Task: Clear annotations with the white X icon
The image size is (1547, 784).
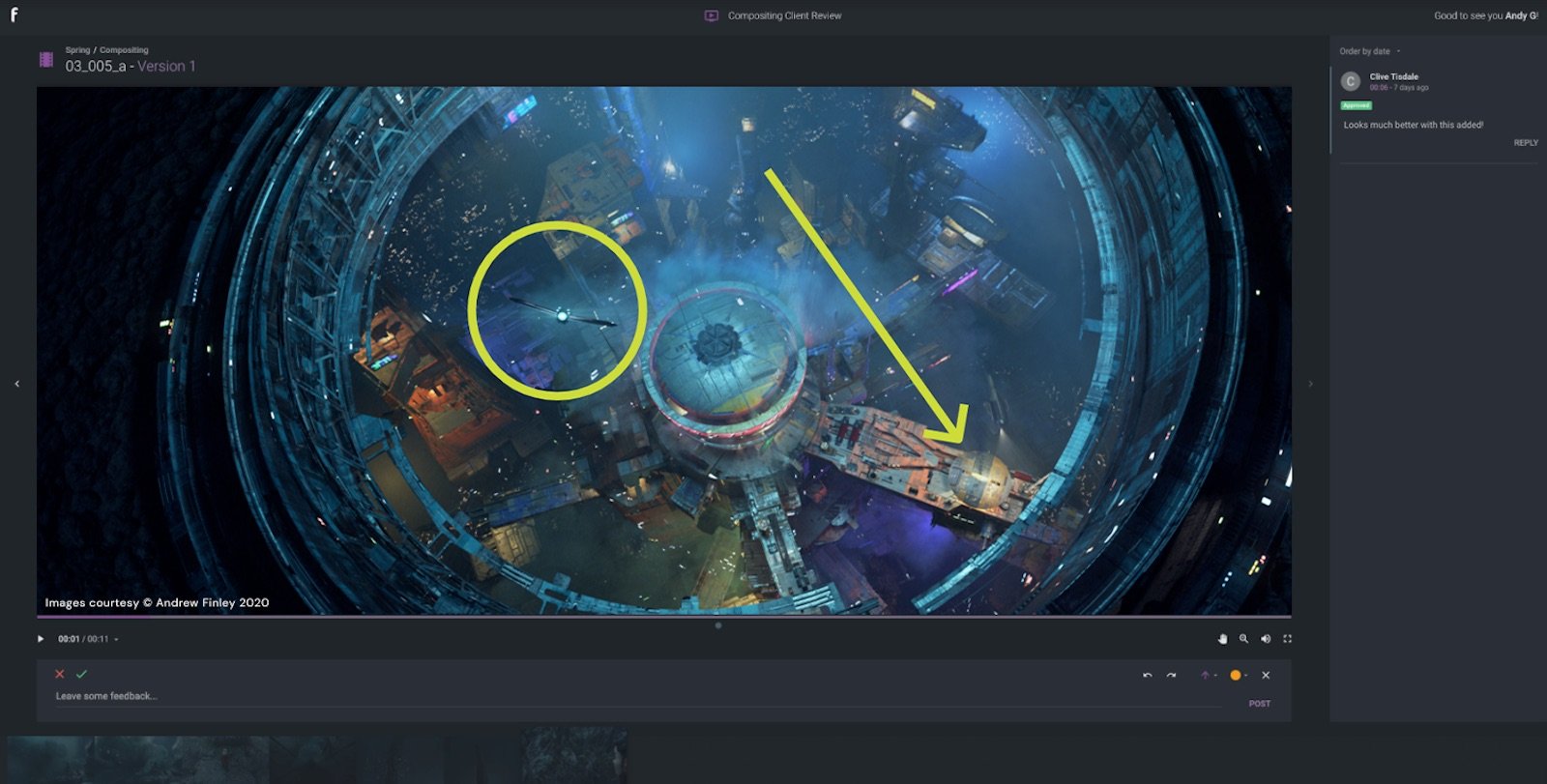Action: pyautogui.click(x=1266, y=676)
